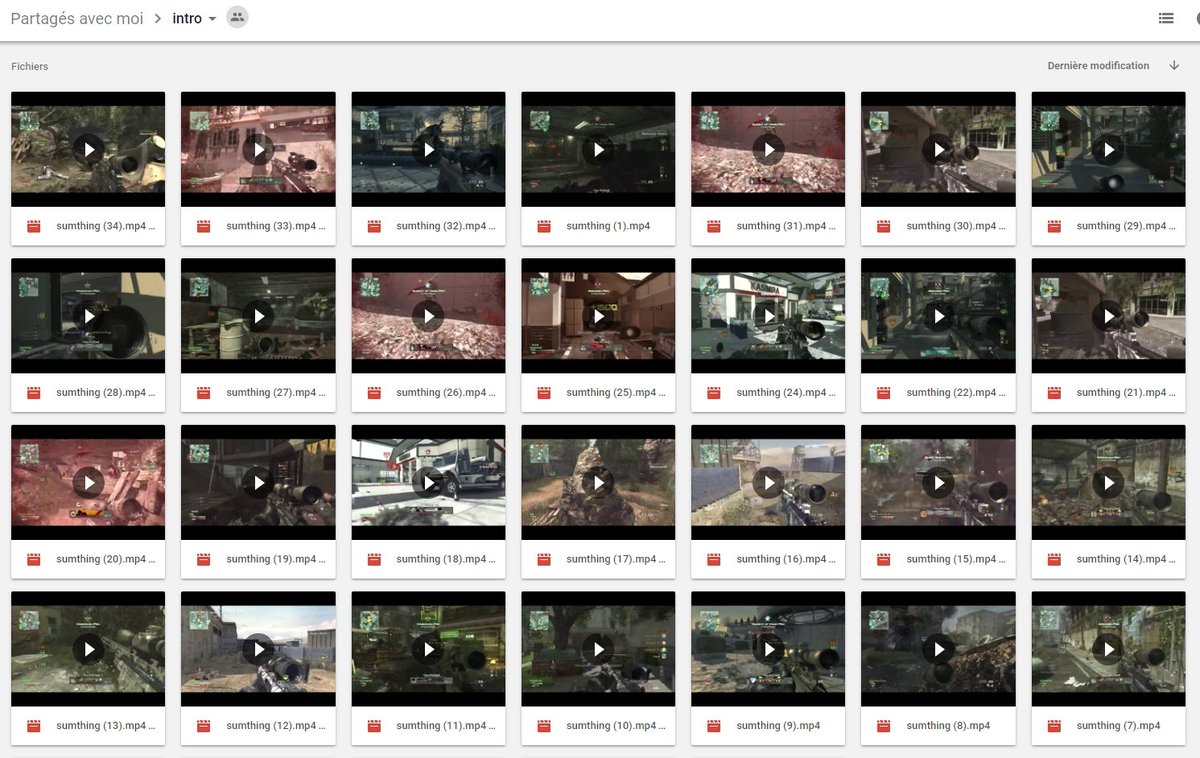Click the video icon of sumthing (8).mp4
Image resolution: width=1200 pixels, height=758 pixels.
click(884, 726)
